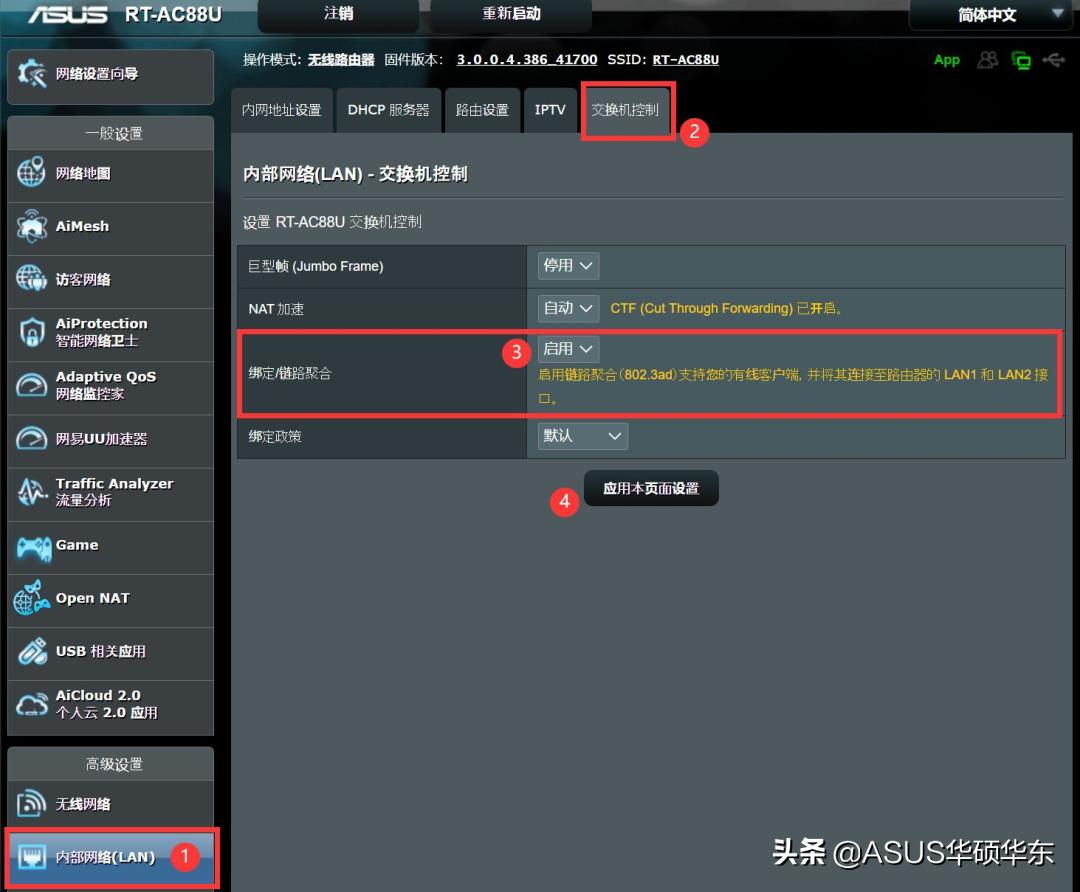This screenshot has height=892, width=1080.
Task: Open the NAT 加速 dropdown
Action: point(568,308)
